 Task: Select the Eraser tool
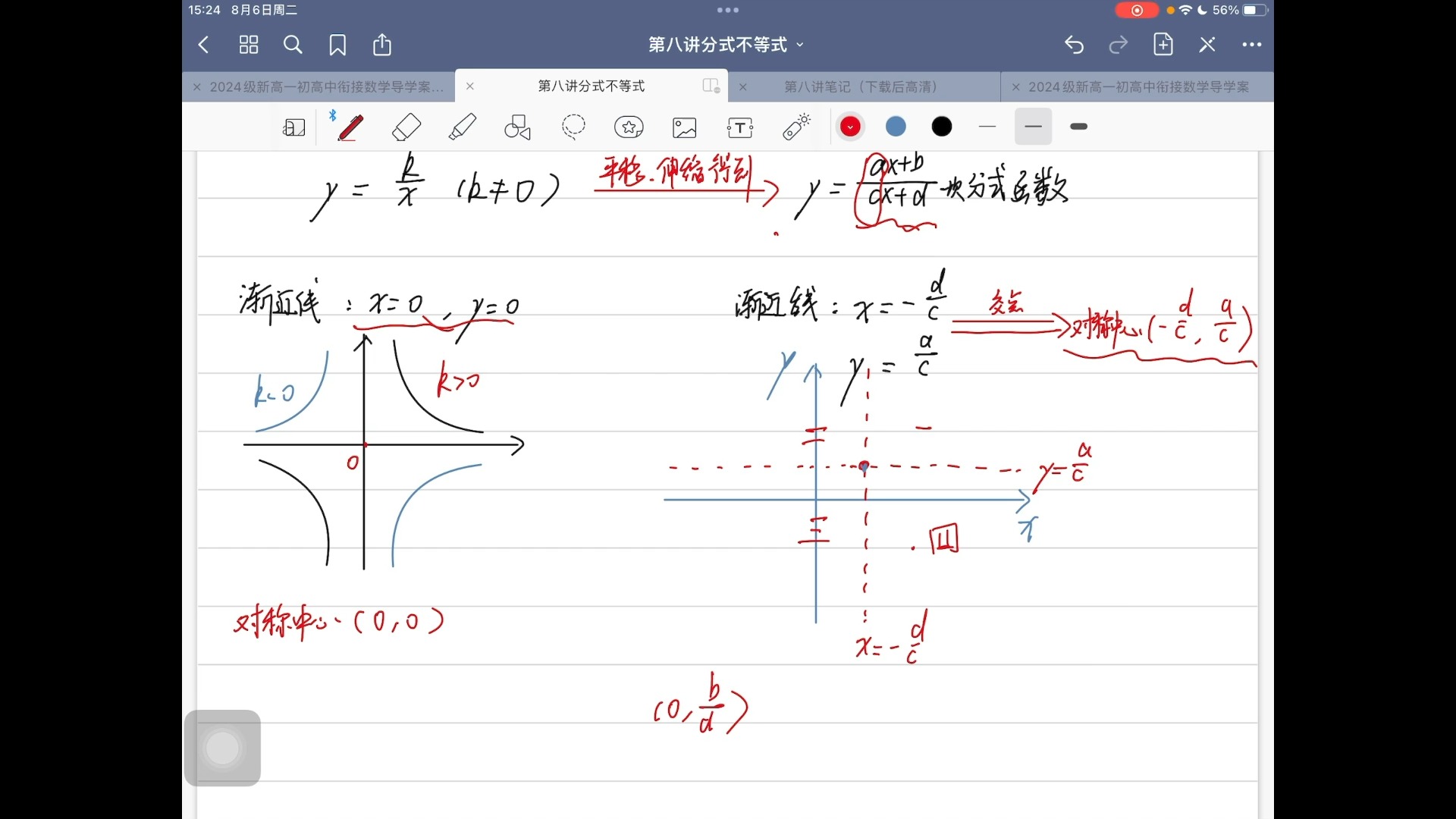(x=406, y=127)
